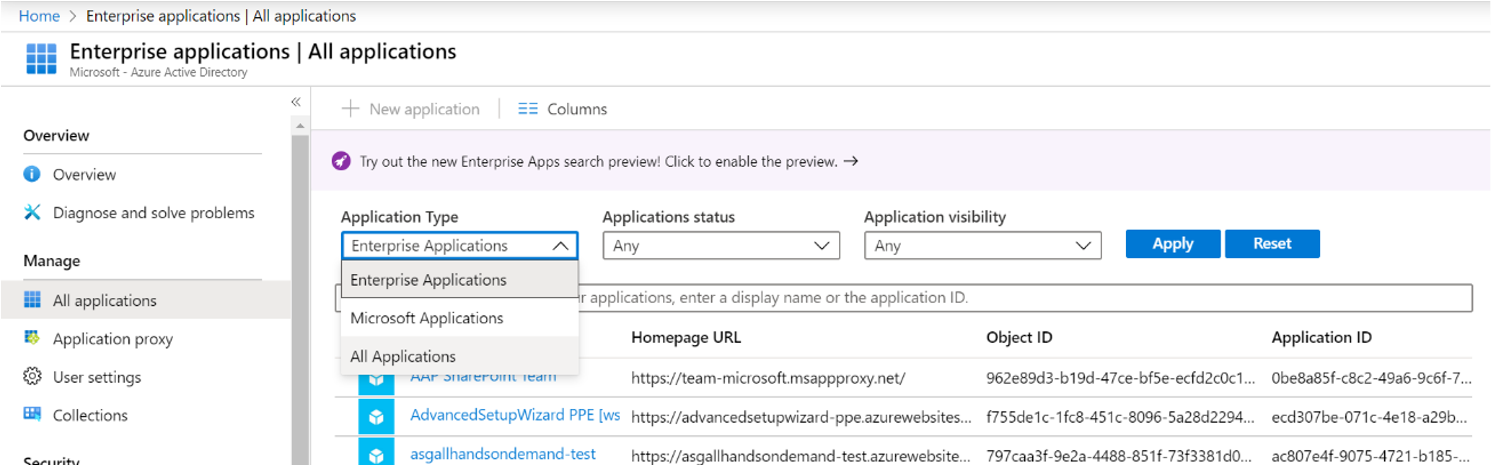Click the User settings gear icon
This screenshot has width=1491, height=465.
tap(32, 377)
